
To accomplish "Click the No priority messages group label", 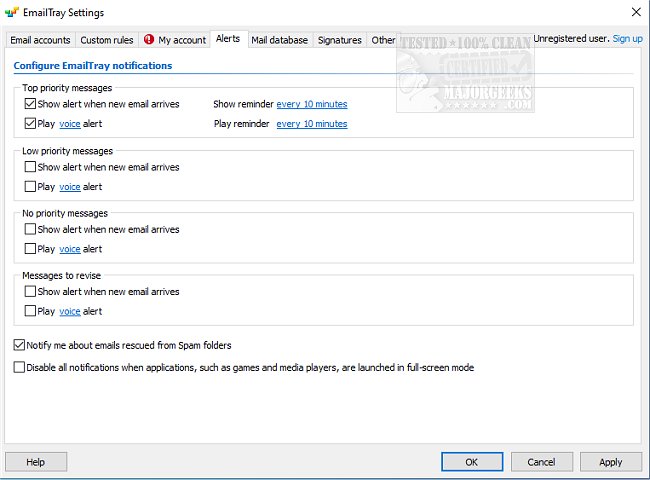I will pyautogui.click(x=65, y=213).
